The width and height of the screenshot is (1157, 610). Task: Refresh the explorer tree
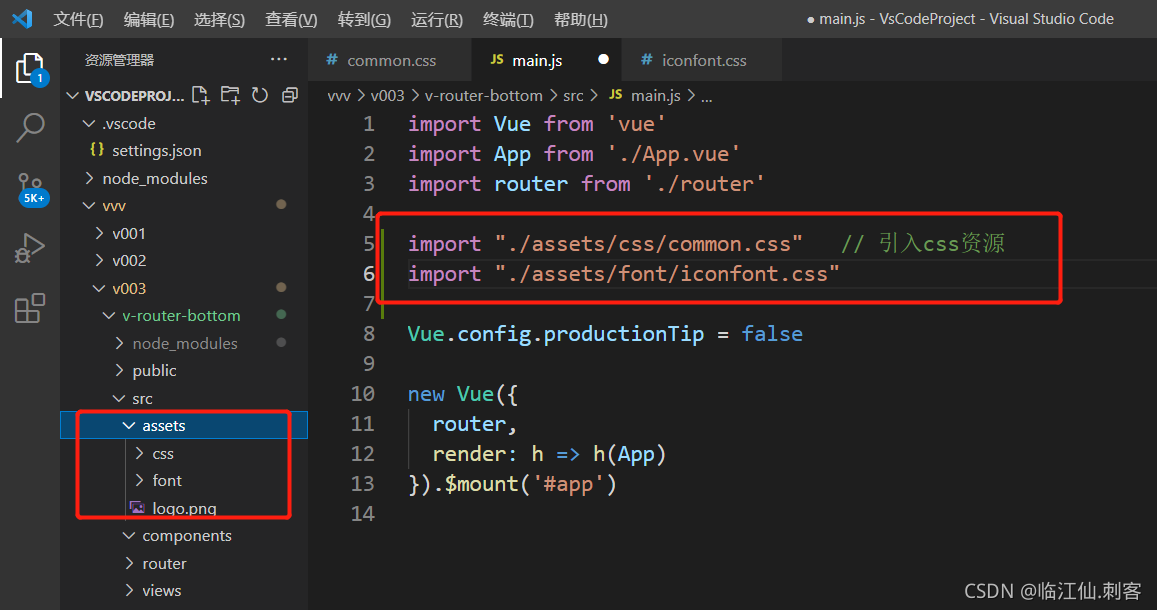pyautogui.click(x=260, y=95)
